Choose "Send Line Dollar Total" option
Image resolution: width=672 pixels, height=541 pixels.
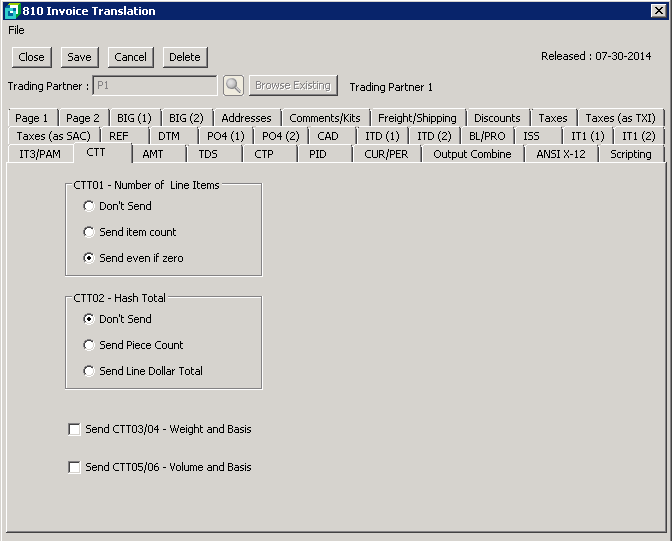90,371
